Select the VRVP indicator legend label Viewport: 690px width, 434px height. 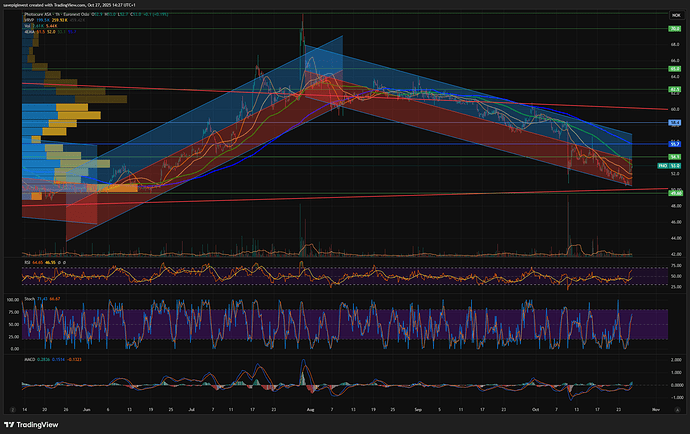pyautogui.click(x=27, y=19)
